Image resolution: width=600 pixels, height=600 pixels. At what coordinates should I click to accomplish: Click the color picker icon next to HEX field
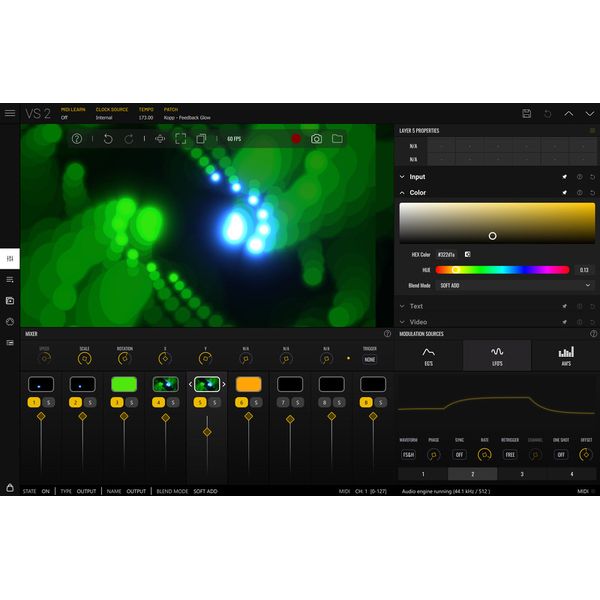[468, 254]
